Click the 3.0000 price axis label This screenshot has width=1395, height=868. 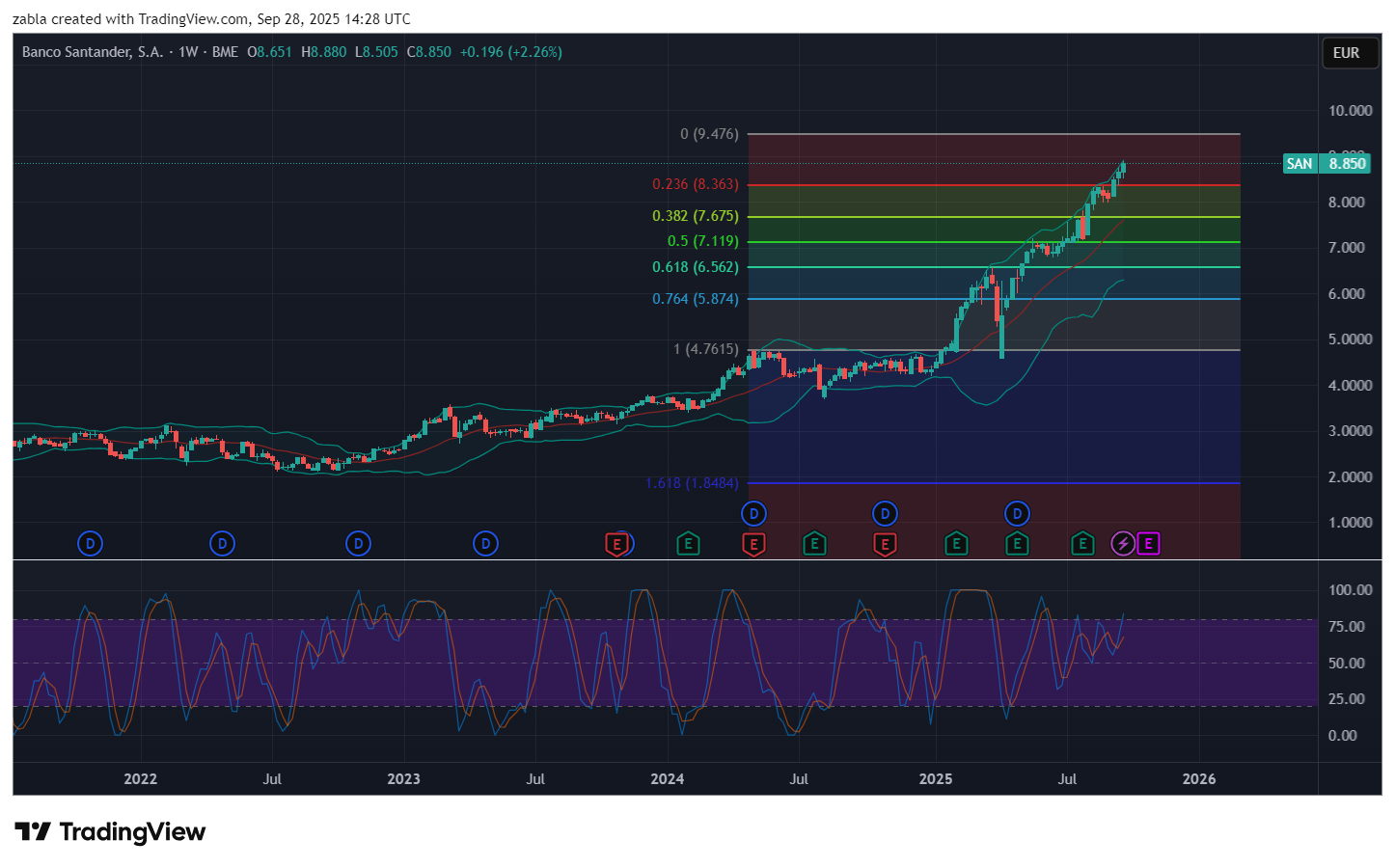(x=1350, y=431)
